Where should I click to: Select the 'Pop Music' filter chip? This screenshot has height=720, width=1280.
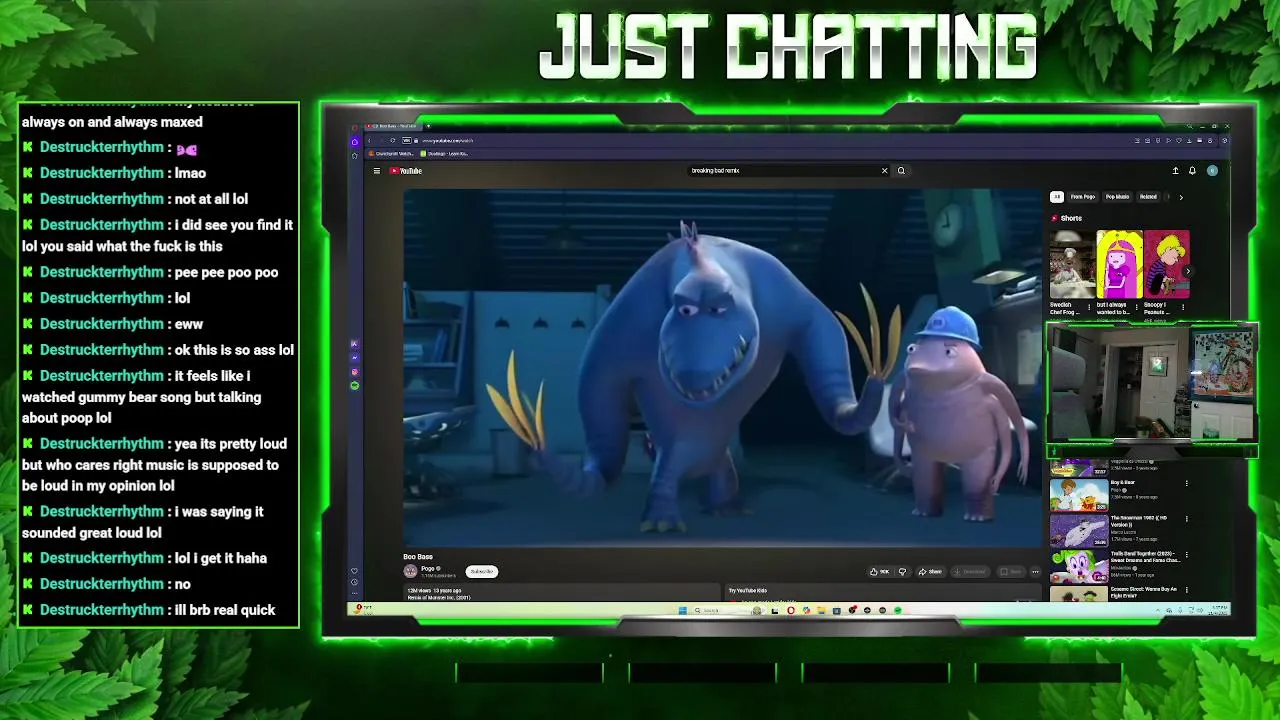tap(1117, 197)
